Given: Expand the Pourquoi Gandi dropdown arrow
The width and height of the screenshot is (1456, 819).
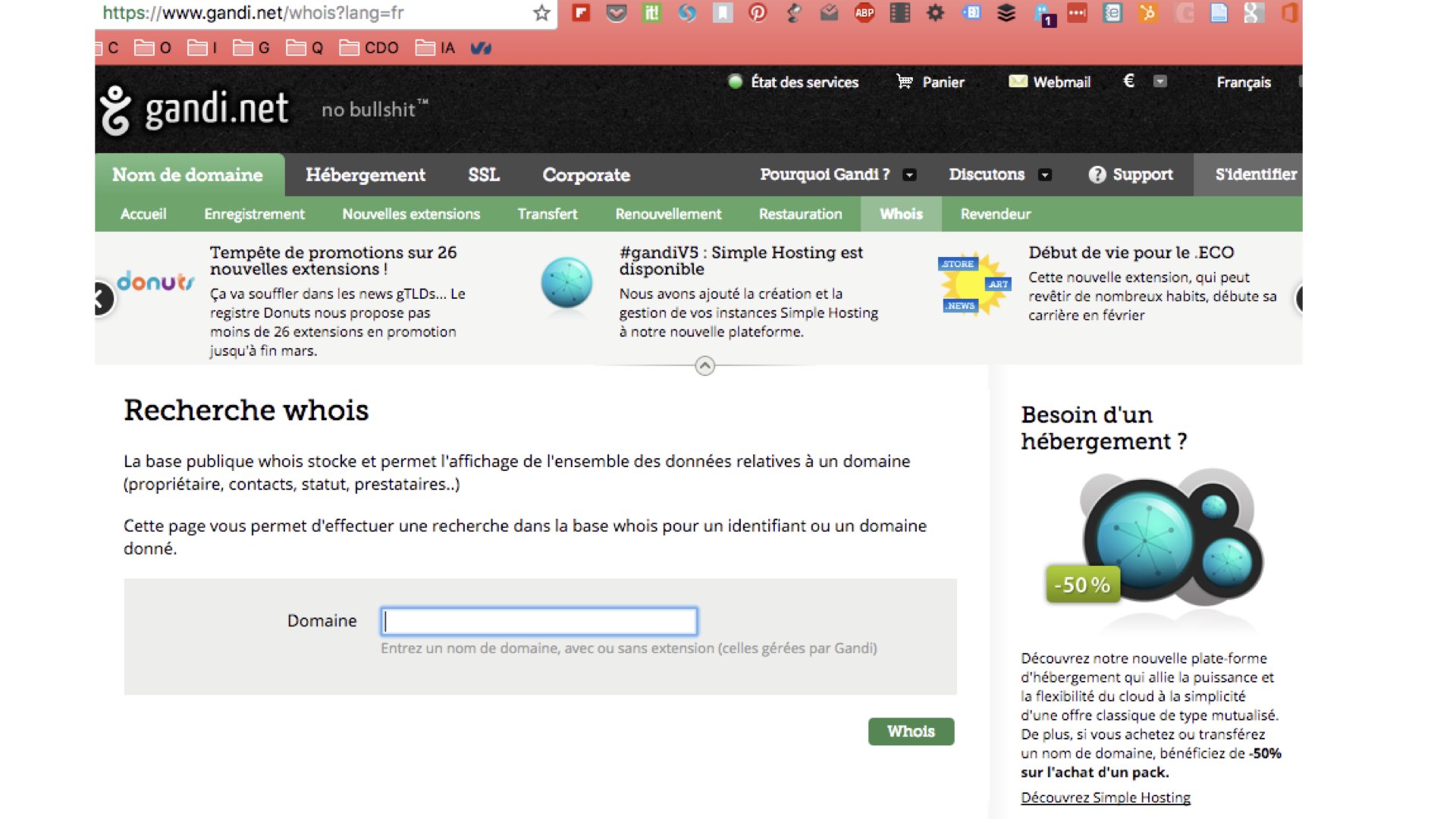Looking at the screenshot, I should point(909,175).
